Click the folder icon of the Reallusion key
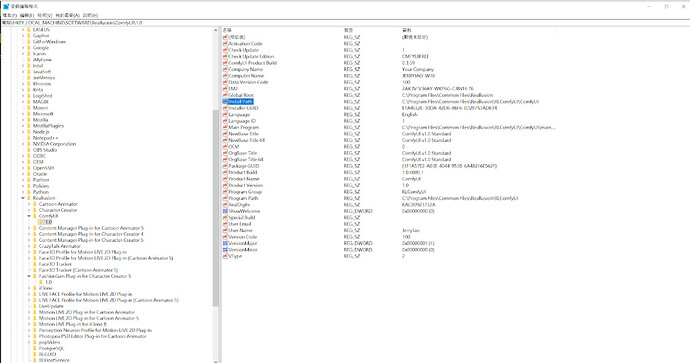 click(29, 198)
